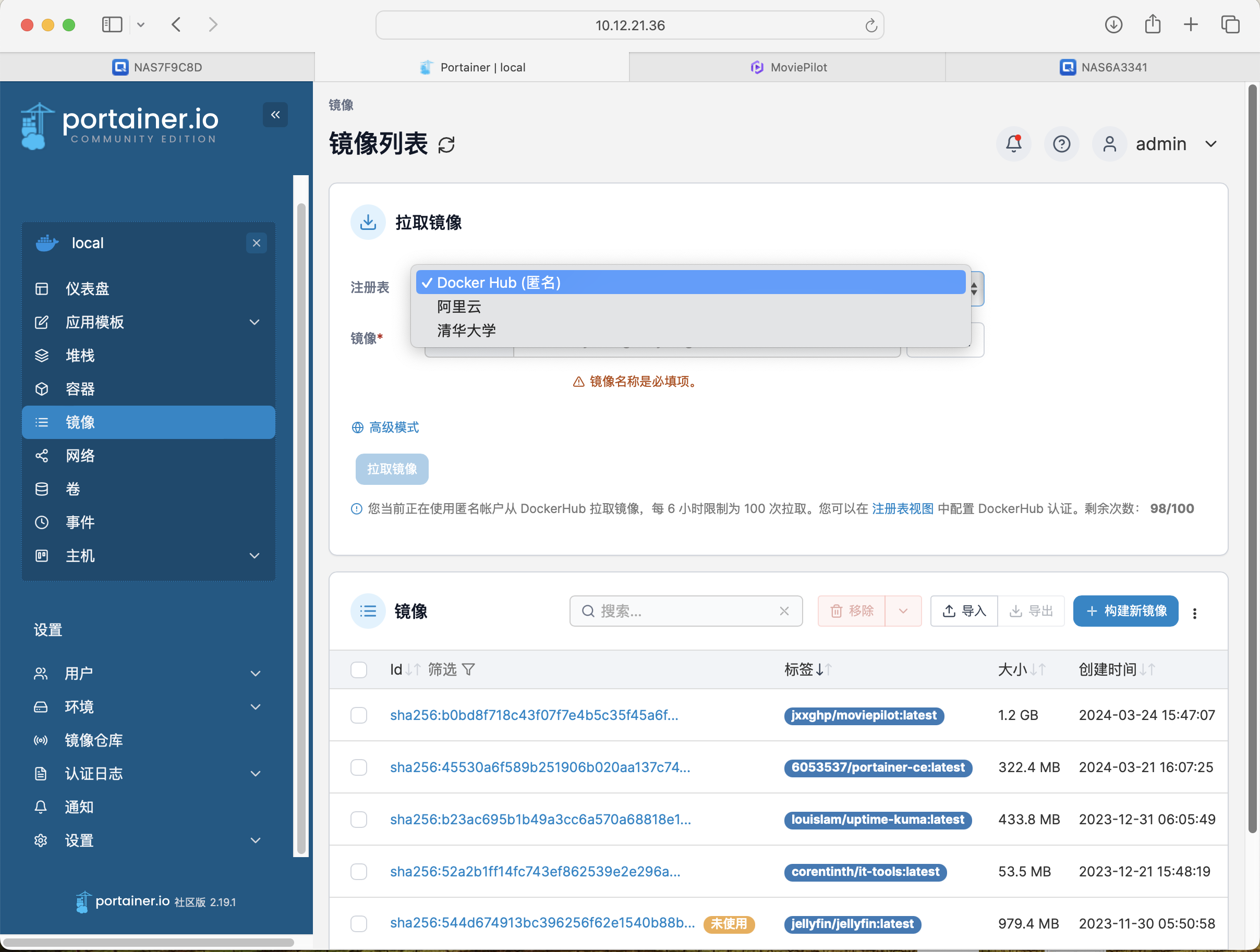
Task: Open notifications bell icon
Action: [1013, 143]
